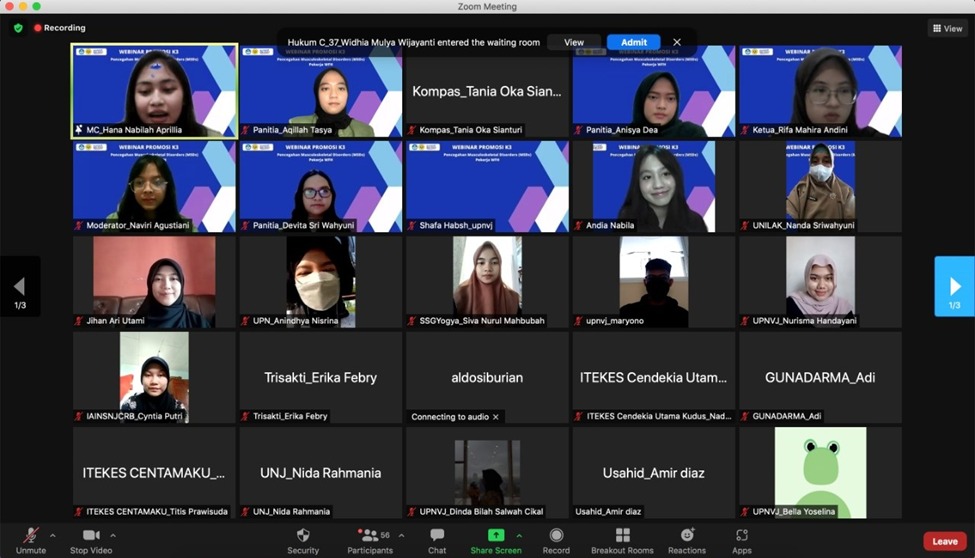The width and height of the screenshot is (975, 558).
Task: Open the Security shield icon
Action: pyautogui.click(x=303, y=536)
